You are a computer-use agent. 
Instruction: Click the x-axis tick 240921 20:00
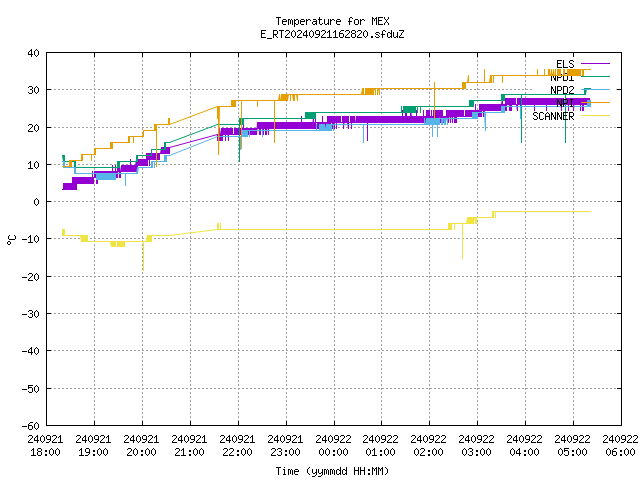point(141,446)
